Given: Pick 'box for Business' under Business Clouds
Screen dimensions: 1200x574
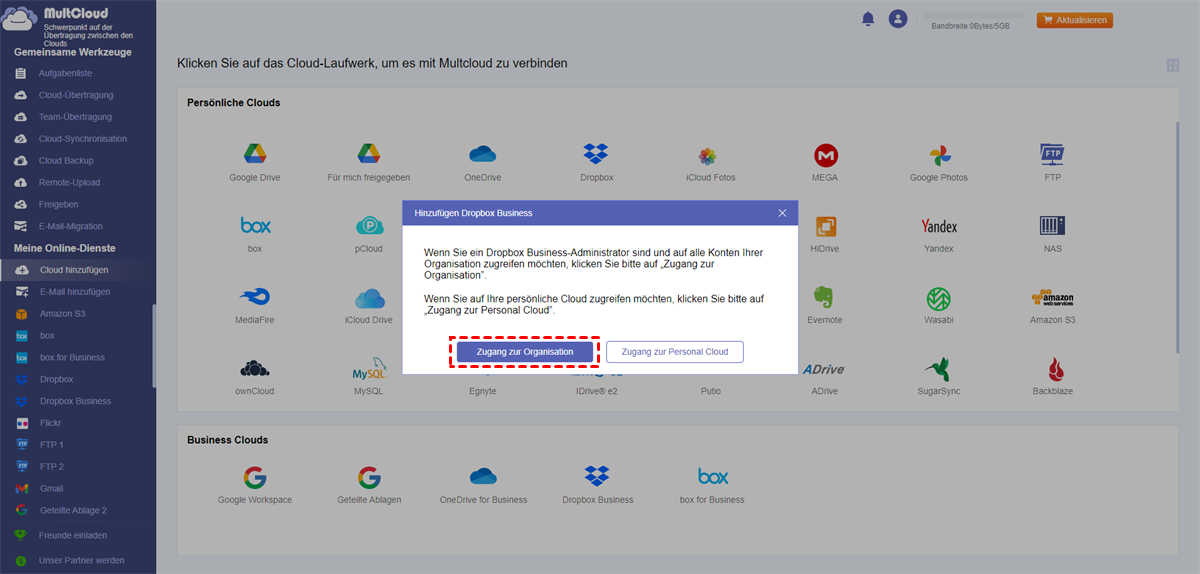Looking at the screenshot, I should [x=712, y=477].
